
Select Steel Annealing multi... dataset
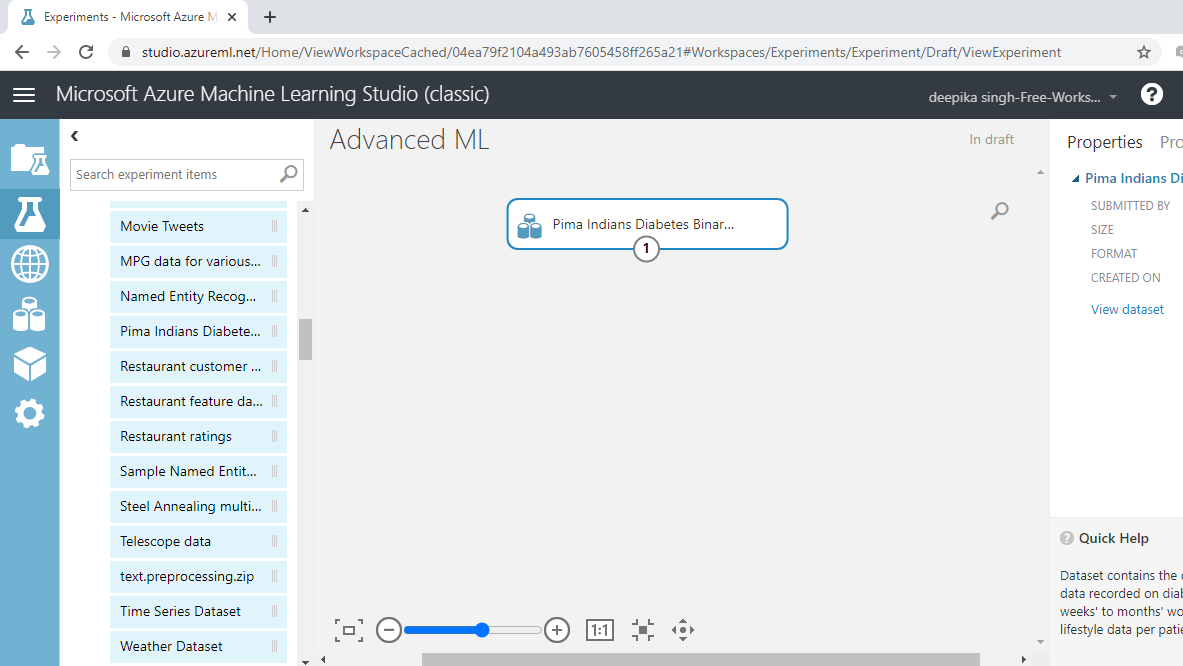198,506
